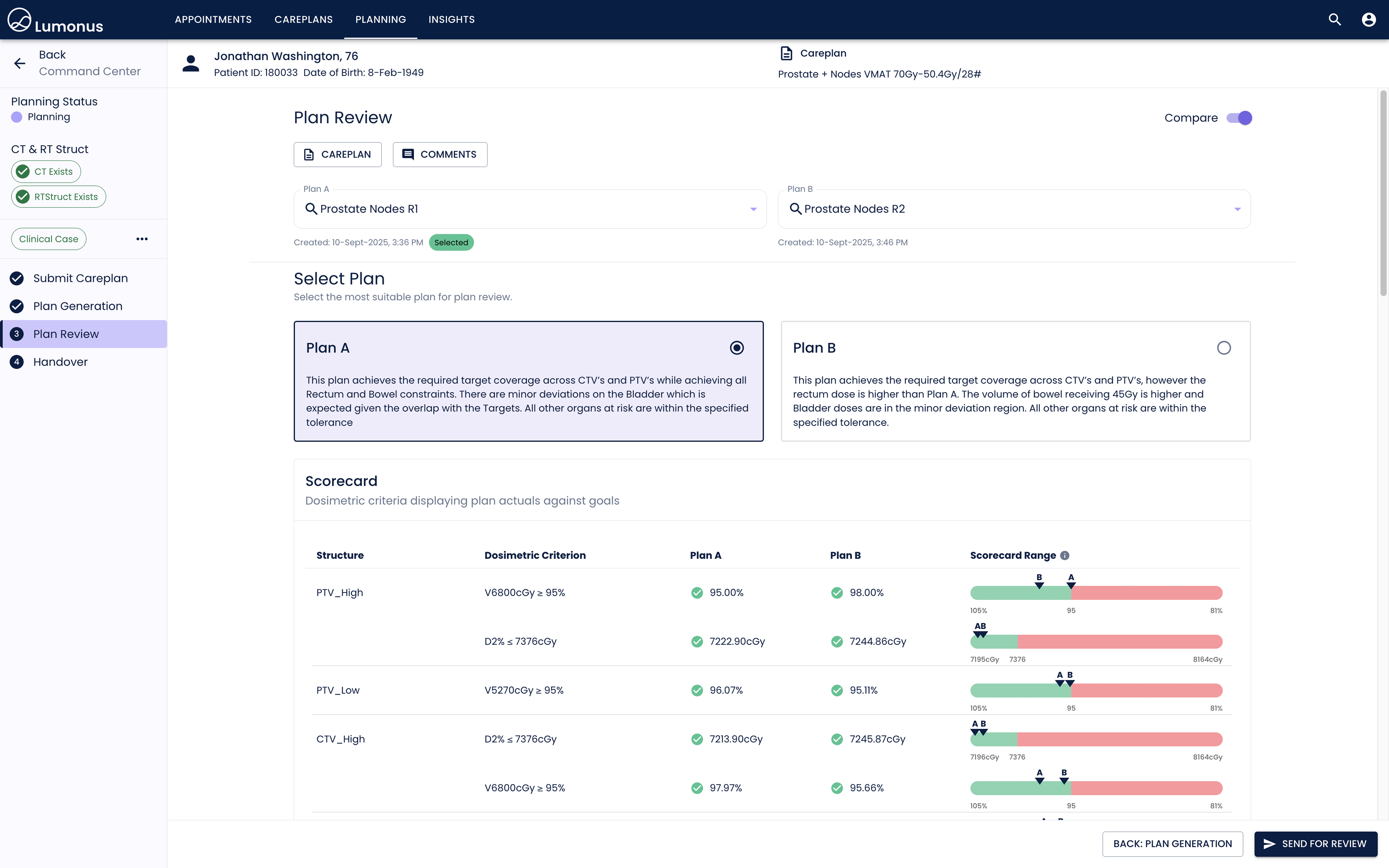Click the search magnifier icon in top bar
This screenshot has height=868, width=1389.
pos(1335,19)
